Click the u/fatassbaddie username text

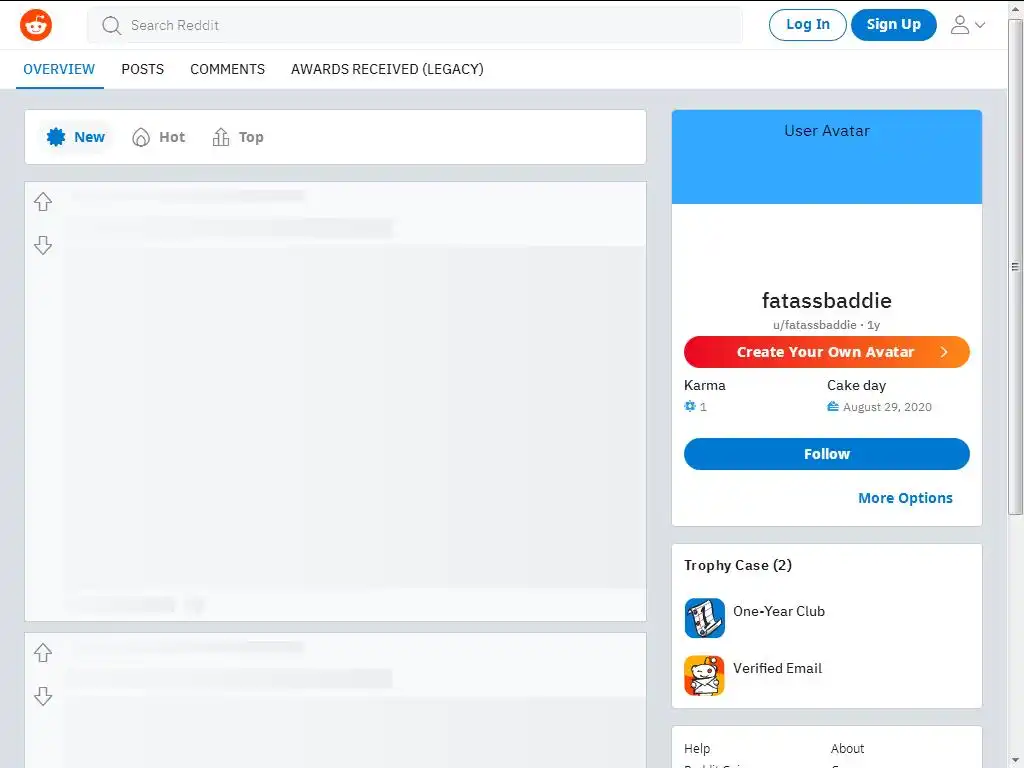[x=814, y=325]
